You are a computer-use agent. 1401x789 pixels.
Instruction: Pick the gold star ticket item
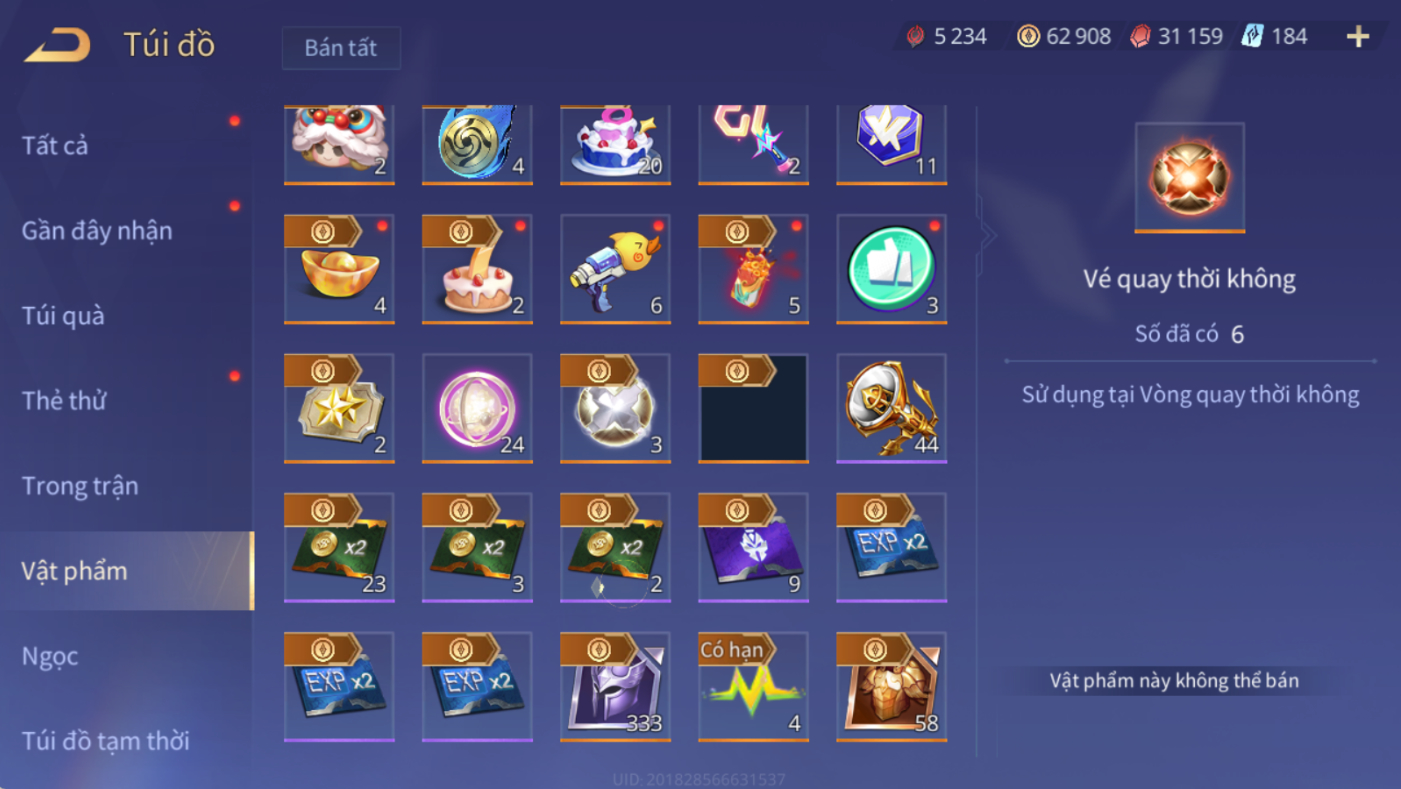[339, 408]
